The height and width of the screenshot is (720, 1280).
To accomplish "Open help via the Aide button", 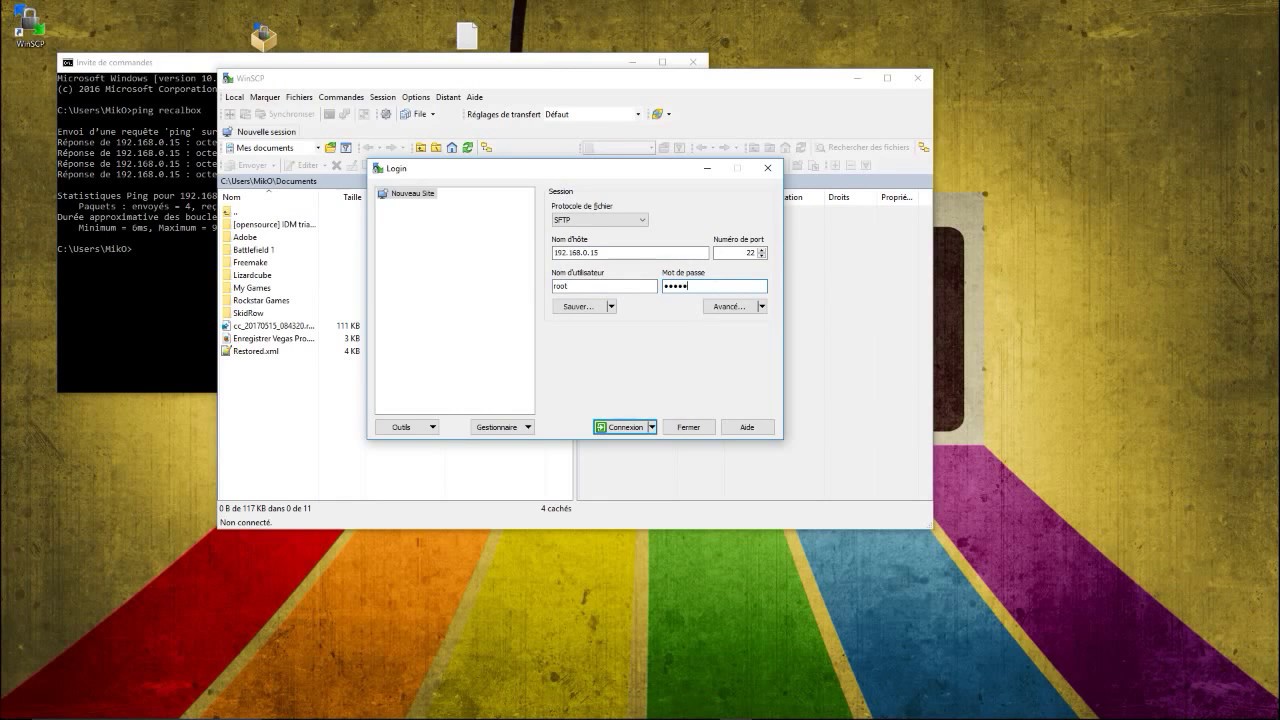I will (747, 427).
